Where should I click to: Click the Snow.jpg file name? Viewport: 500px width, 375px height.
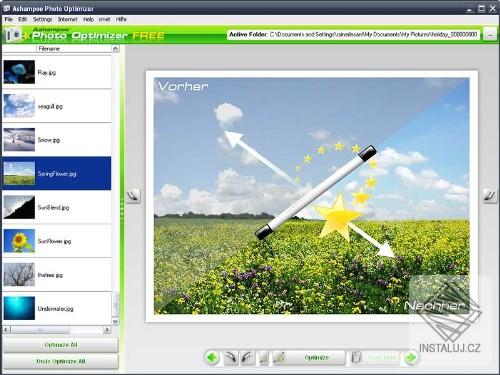pyautogui.click(x=49, y=140)
